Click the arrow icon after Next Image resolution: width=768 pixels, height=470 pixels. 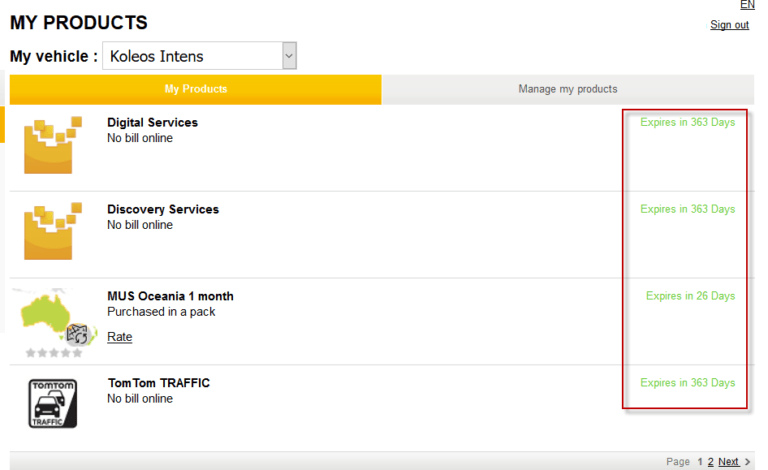point(748,462)
